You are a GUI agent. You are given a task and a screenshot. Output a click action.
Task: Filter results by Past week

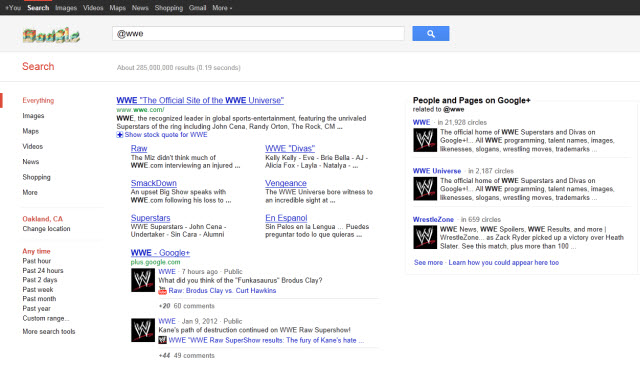tap(38, 289)
